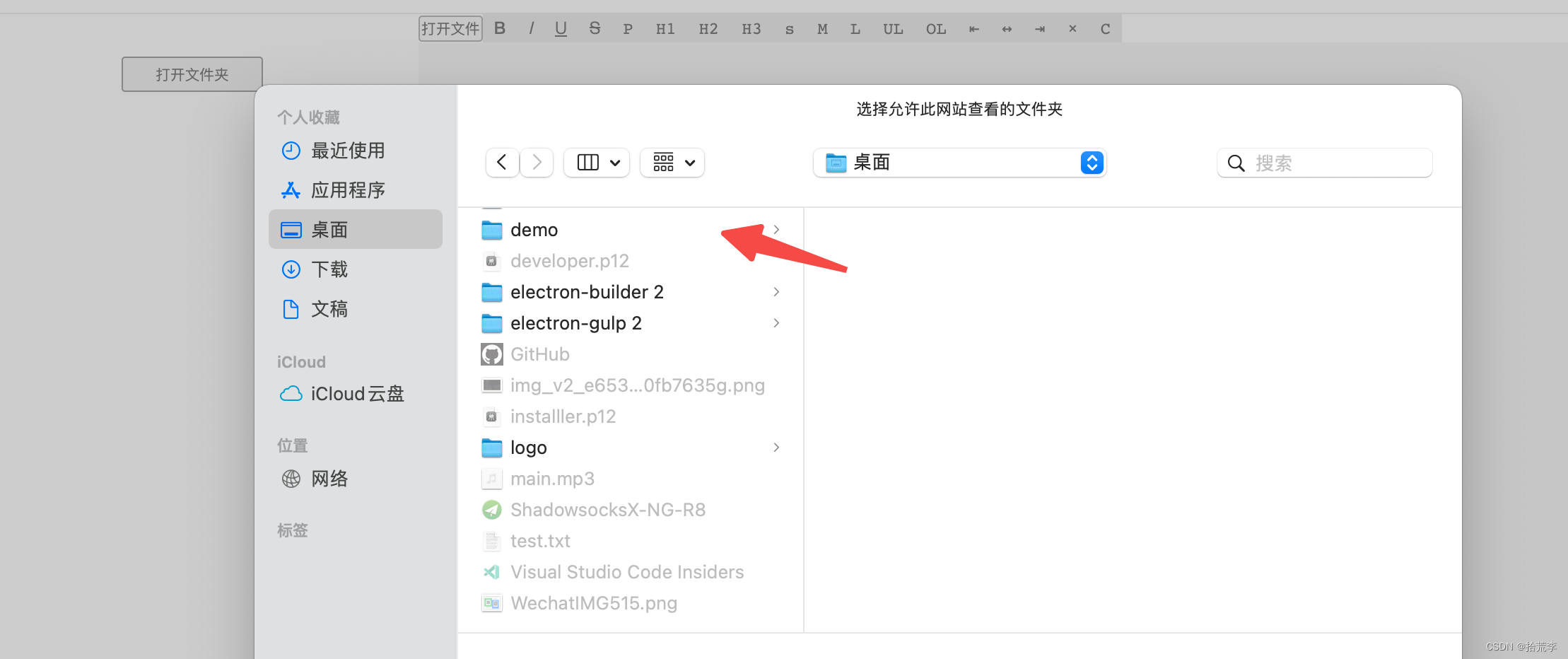
Task: Select the logo folder
Action: (x=631, y=448)
